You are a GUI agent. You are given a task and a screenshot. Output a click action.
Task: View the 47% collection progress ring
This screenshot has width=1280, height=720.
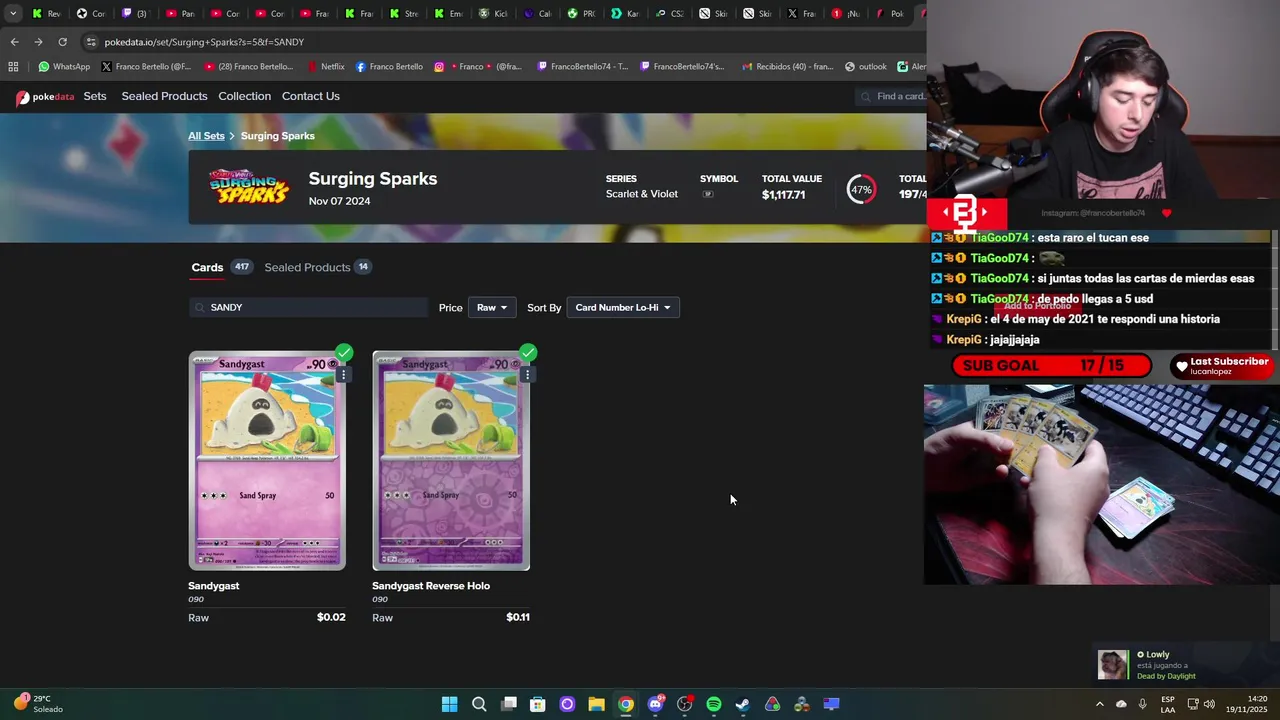point(861,189)
